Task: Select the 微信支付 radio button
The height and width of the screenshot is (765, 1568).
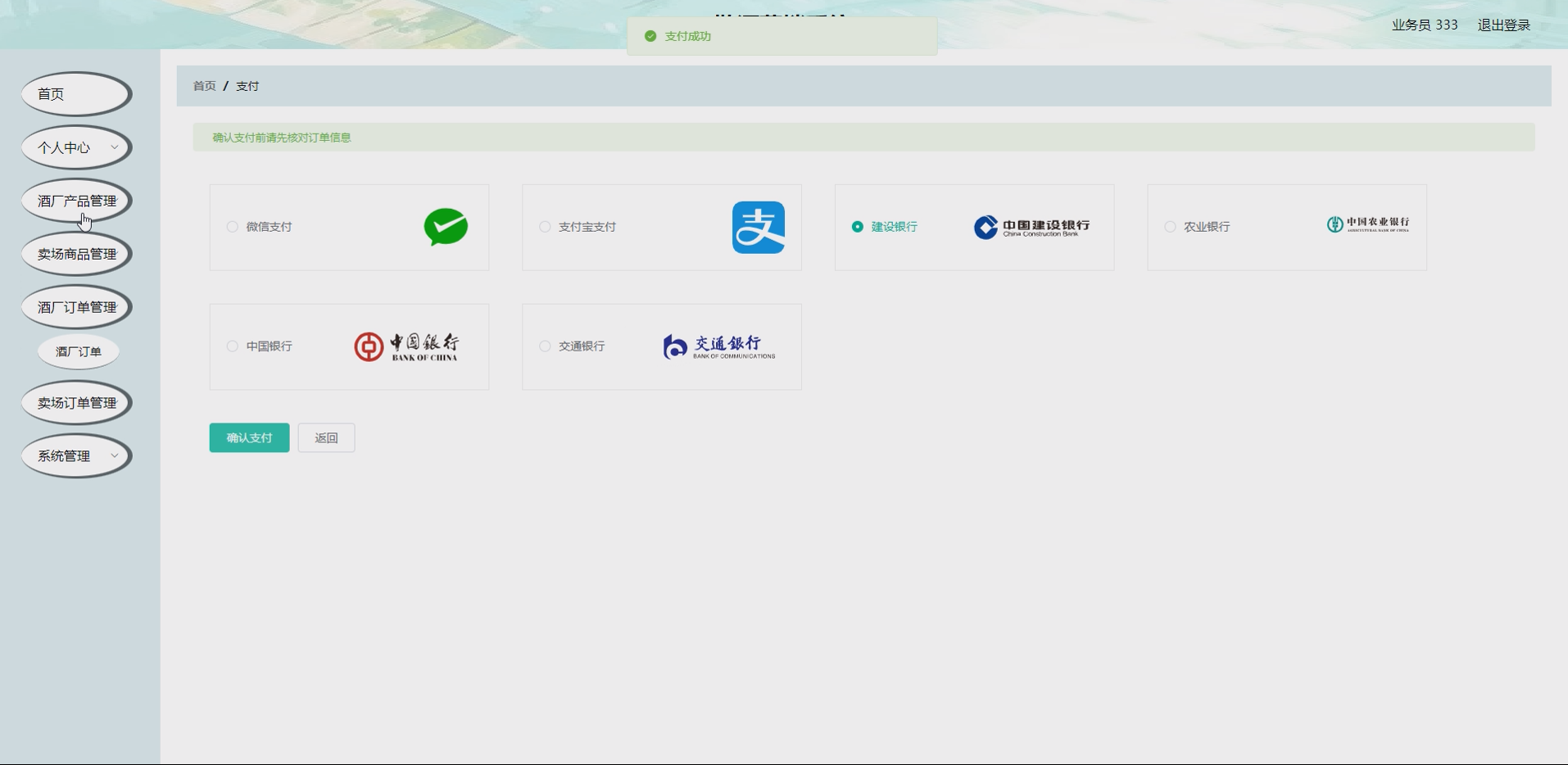Action: (233, 227)
